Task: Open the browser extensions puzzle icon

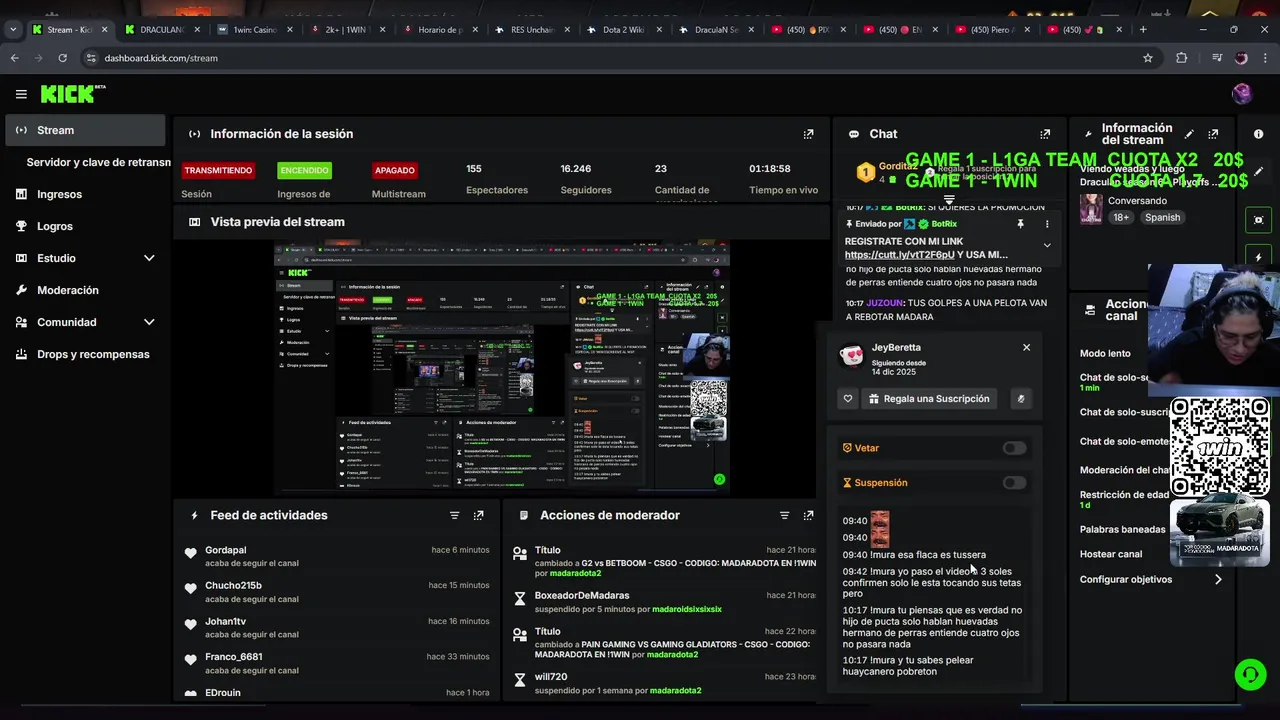Action: 1182,58
